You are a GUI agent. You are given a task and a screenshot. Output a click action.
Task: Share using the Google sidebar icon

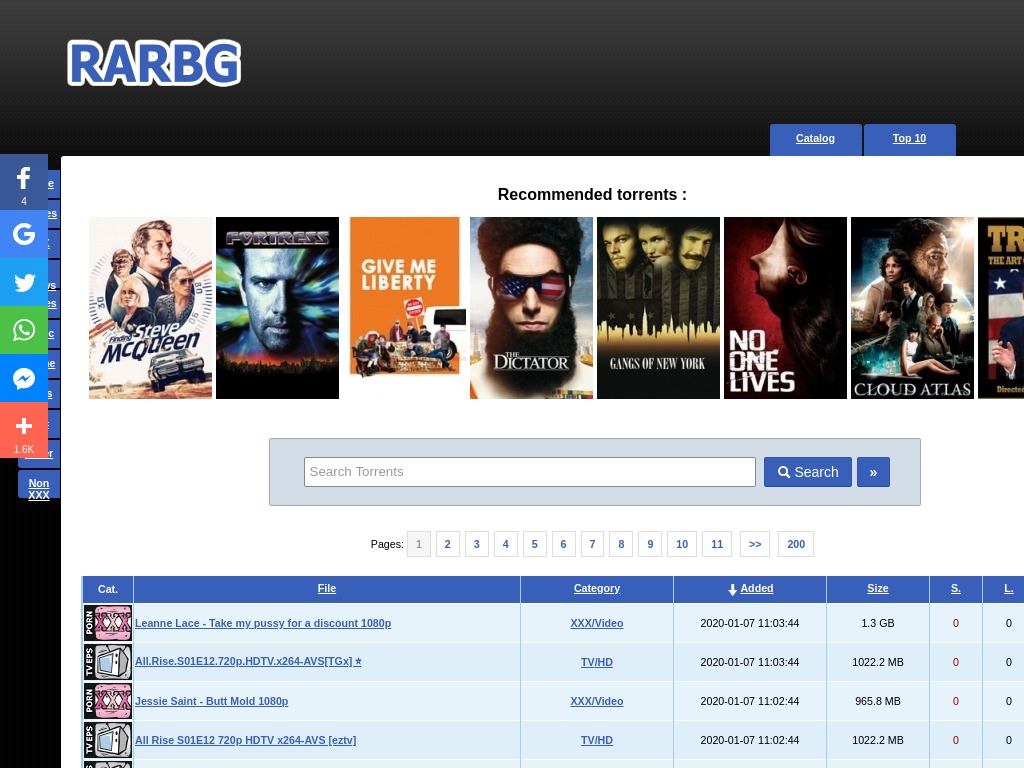point(24,234)
